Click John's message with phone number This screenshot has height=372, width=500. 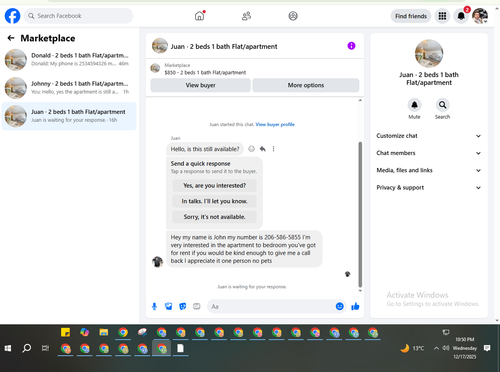pyautogui.click(x=244, y=249)
